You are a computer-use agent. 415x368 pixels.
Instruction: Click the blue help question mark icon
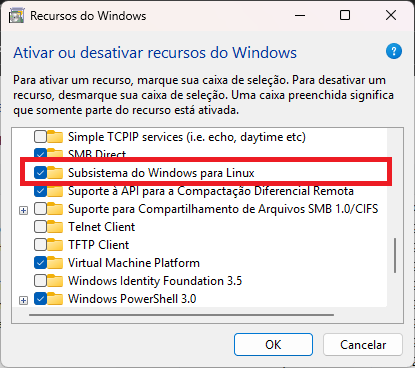(394, 51)
